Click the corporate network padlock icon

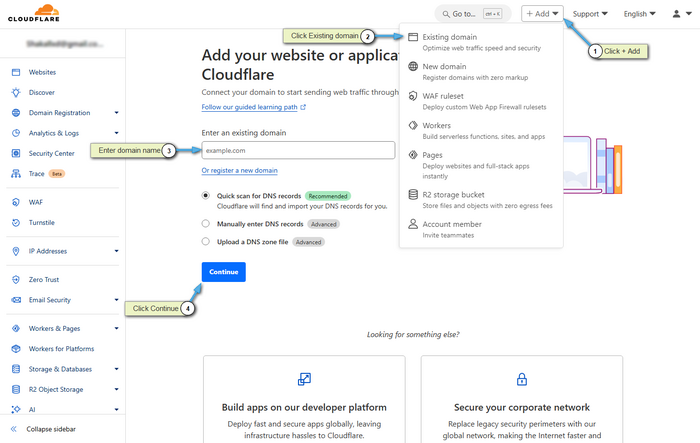coord(522,379)
